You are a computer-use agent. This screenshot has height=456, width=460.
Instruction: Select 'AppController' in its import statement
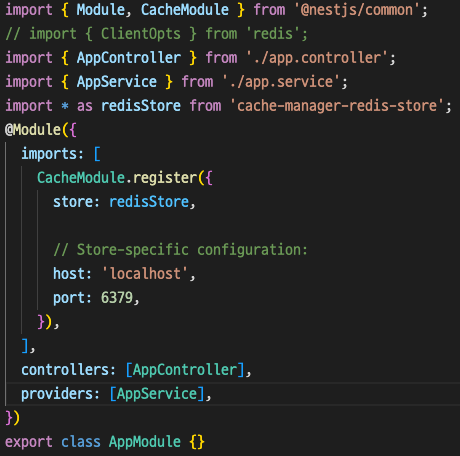pyautogui.click(x=129, y=58)
